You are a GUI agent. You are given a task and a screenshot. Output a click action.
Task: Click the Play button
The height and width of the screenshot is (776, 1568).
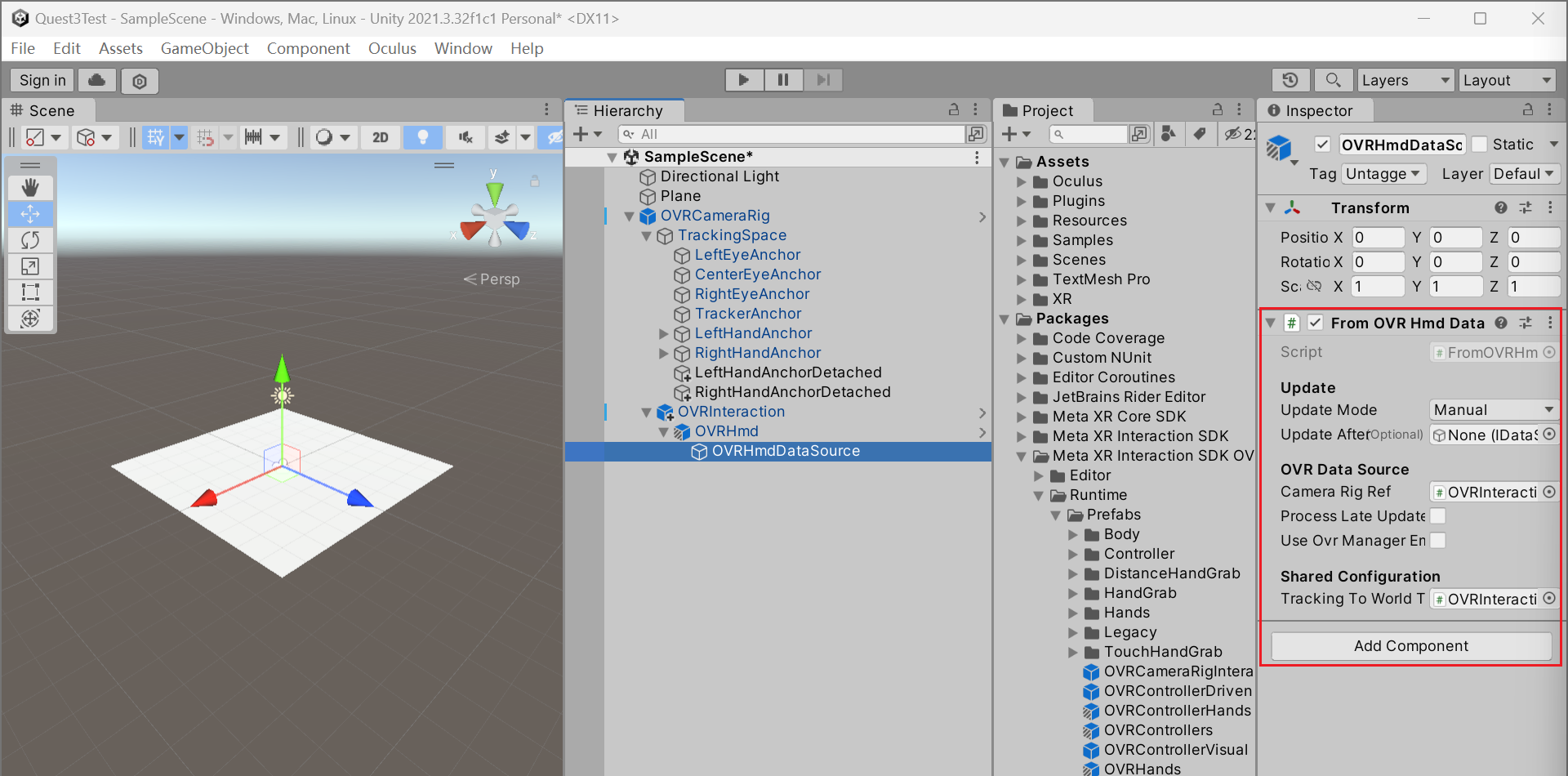(744, 80)
